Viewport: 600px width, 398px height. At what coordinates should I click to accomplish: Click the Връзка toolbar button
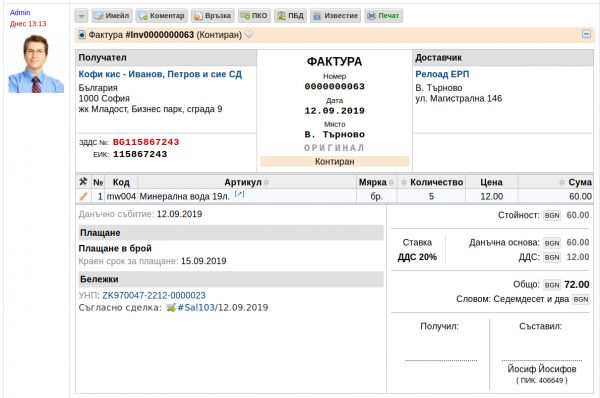[212, 16]
